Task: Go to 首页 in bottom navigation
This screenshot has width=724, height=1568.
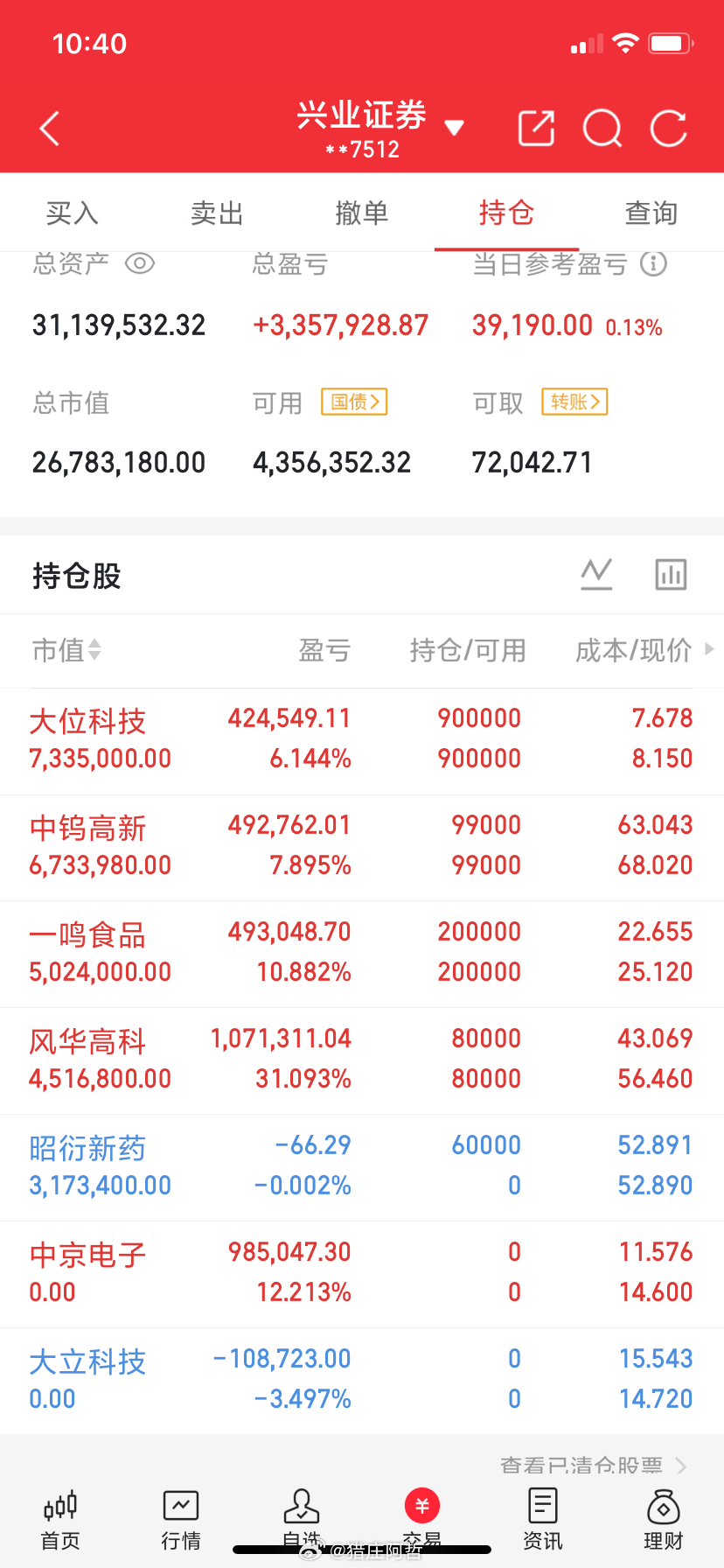Action: [60, 1521]
